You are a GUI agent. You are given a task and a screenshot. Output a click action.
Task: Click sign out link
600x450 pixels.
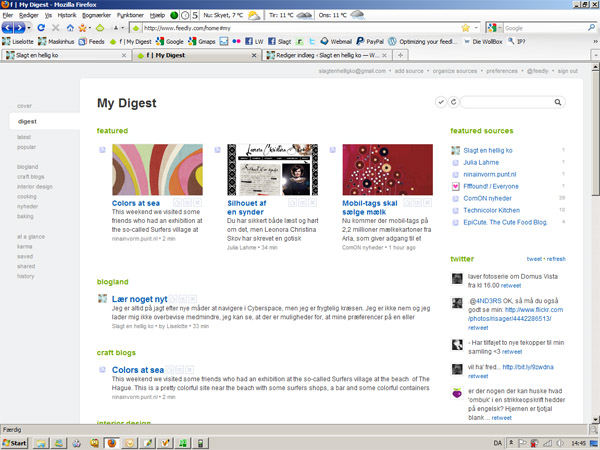click(x=567, y=71)
